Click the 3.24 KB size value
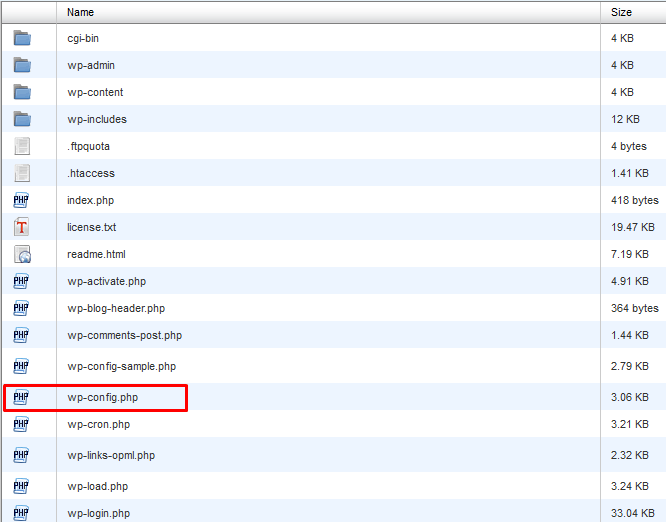This screenshot has height=522, width=666. [630, 486]
